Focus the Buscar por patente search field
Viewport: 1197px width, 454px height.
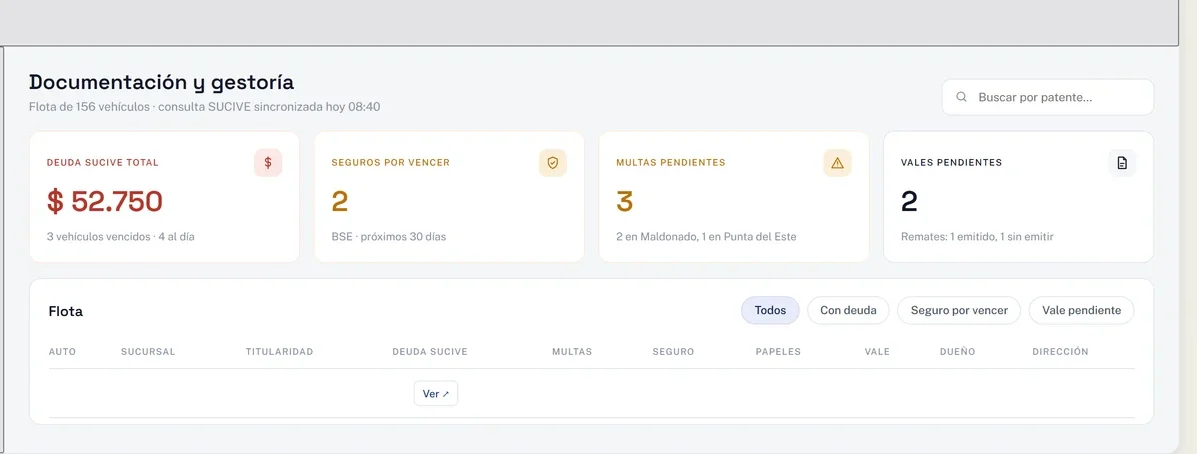click(x=1047, y=97)
